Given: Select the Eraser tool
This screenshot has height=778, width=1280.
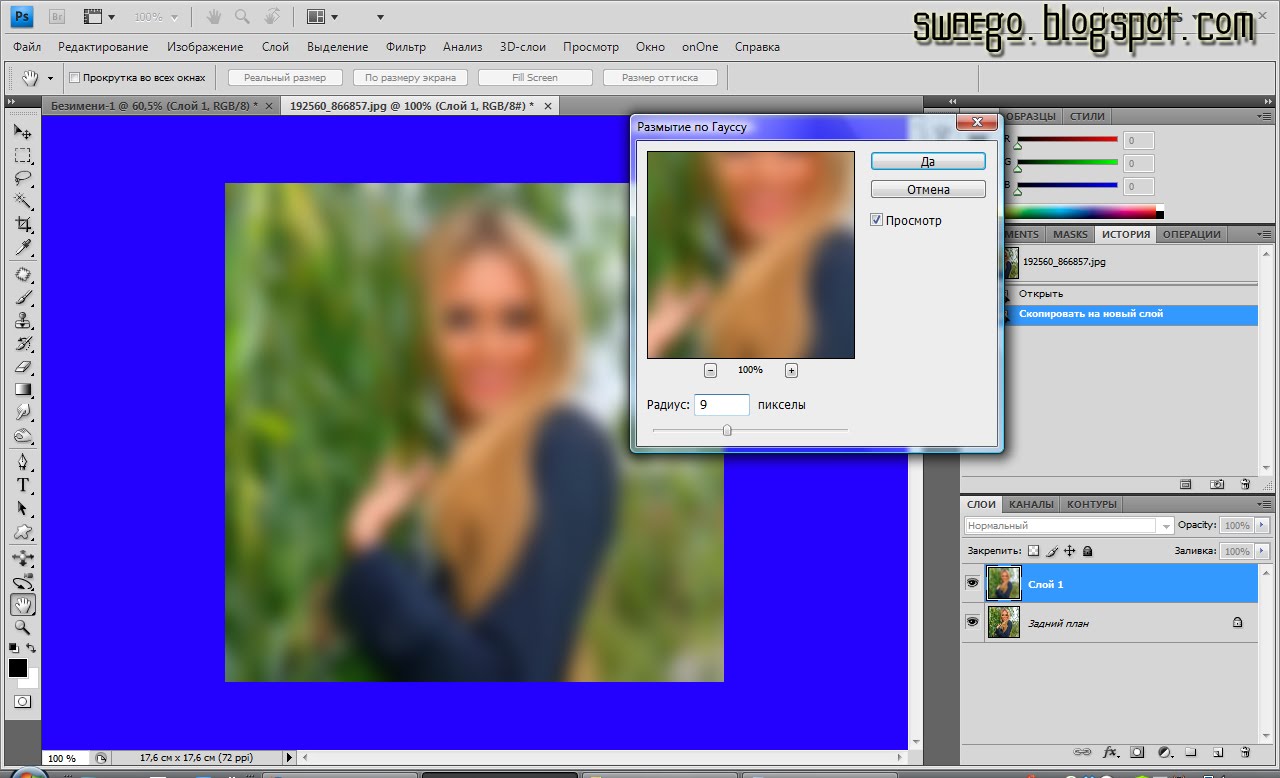Looking at the screenshot, I should [22, 367].
